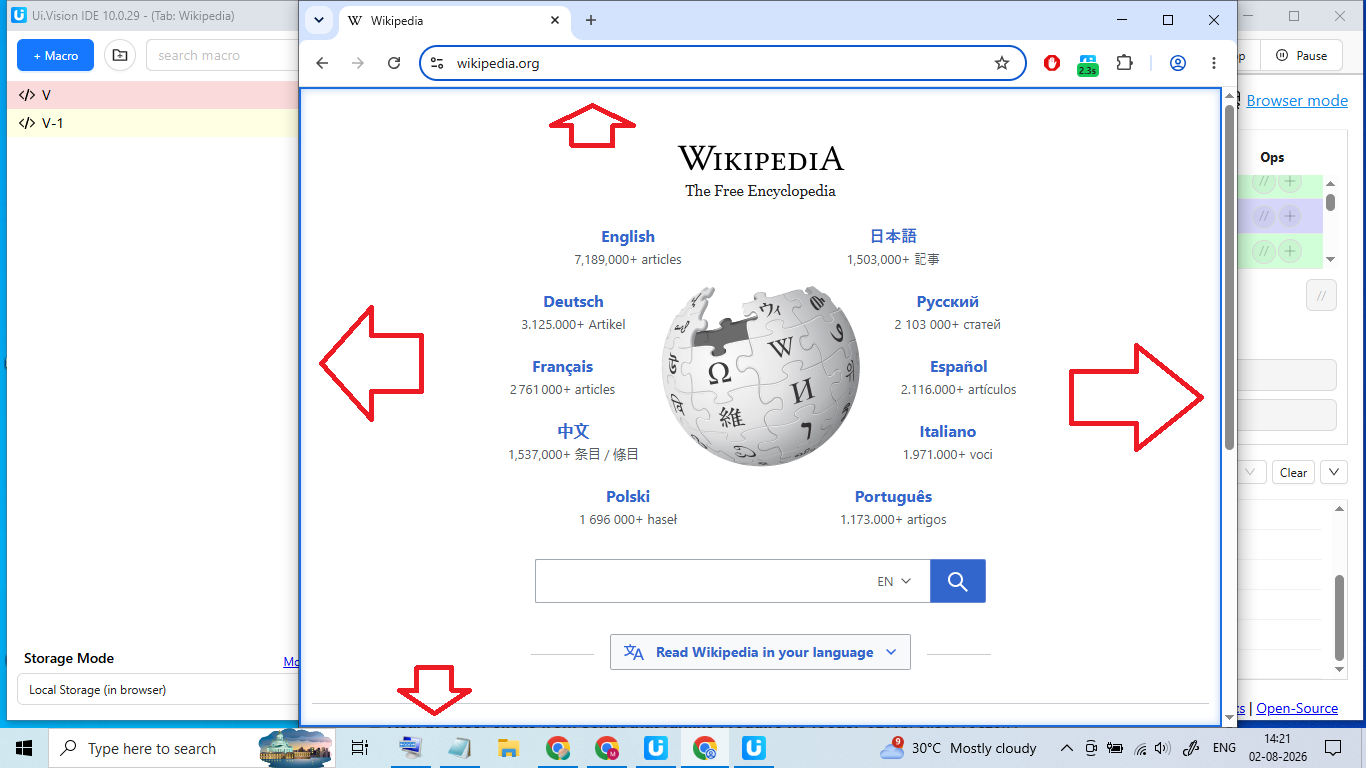This screenshot has width=1366, height=768.
Task: Go back using Chrome's back arrow
Action: coord(322,63)
